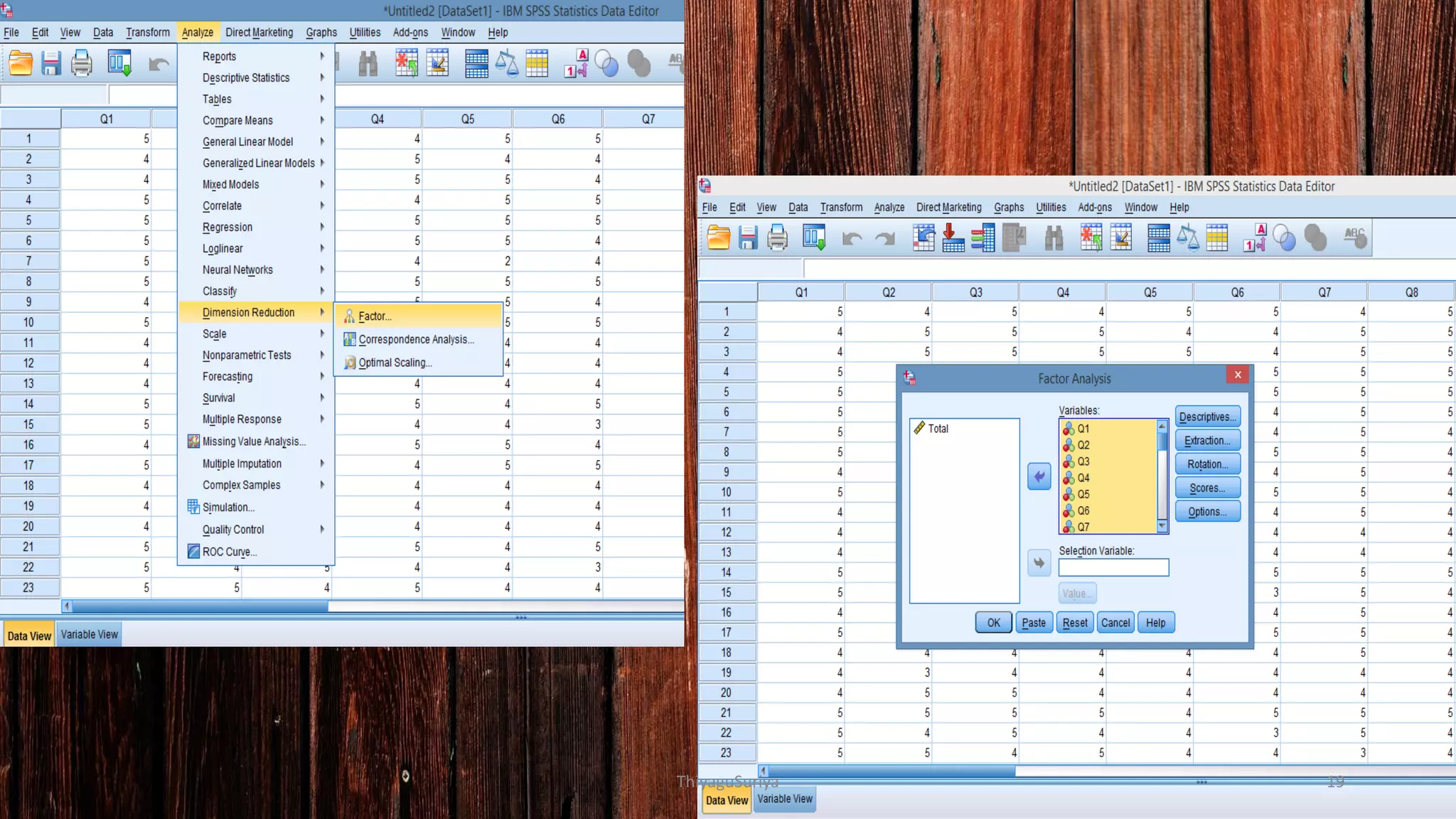Open Correspondence Analysis... menu entry
Viewport: 1456px width, 819px height.
pos(416,339)
